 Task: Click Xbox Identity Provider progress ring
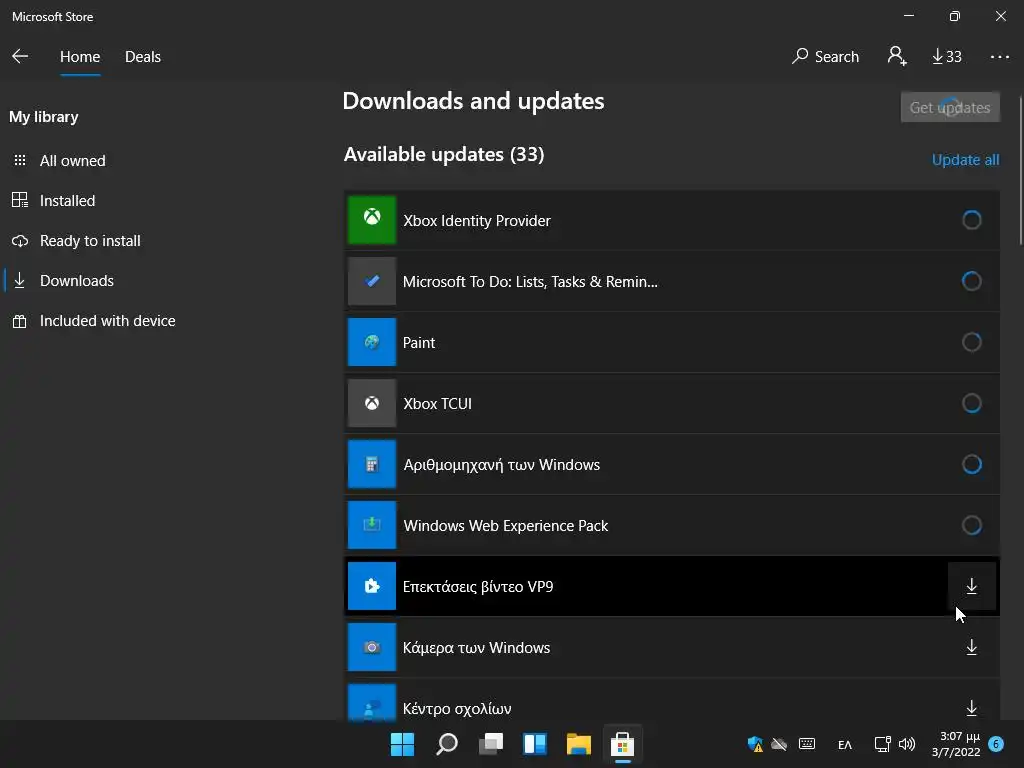pyautogui.click(x=972, y=220)
